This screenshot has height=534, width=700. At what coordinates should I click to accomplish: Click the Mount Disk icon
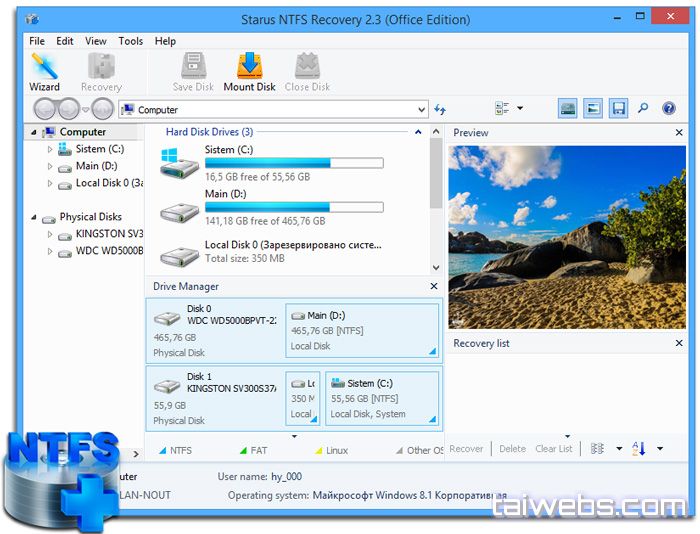249,72
